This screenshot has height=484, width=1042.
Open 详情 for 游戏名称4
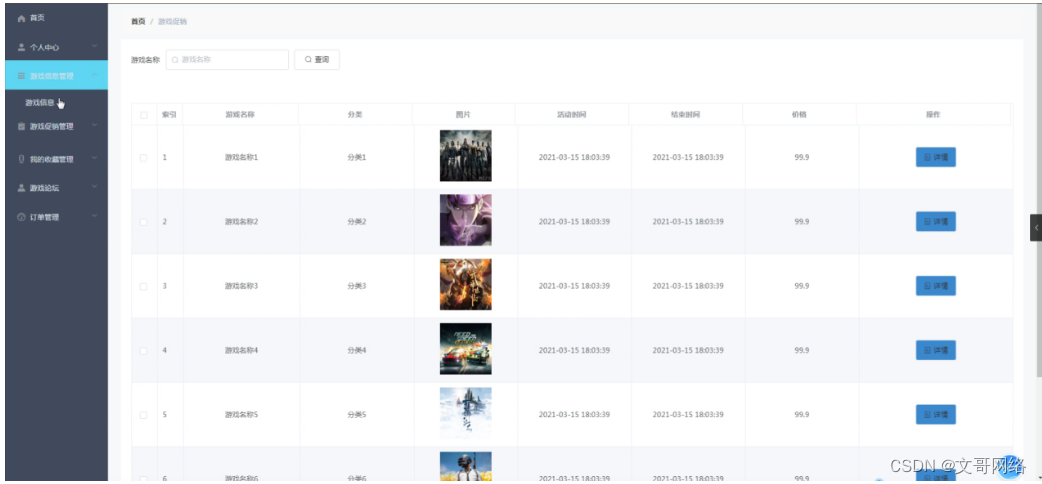(x=936, y=350)
